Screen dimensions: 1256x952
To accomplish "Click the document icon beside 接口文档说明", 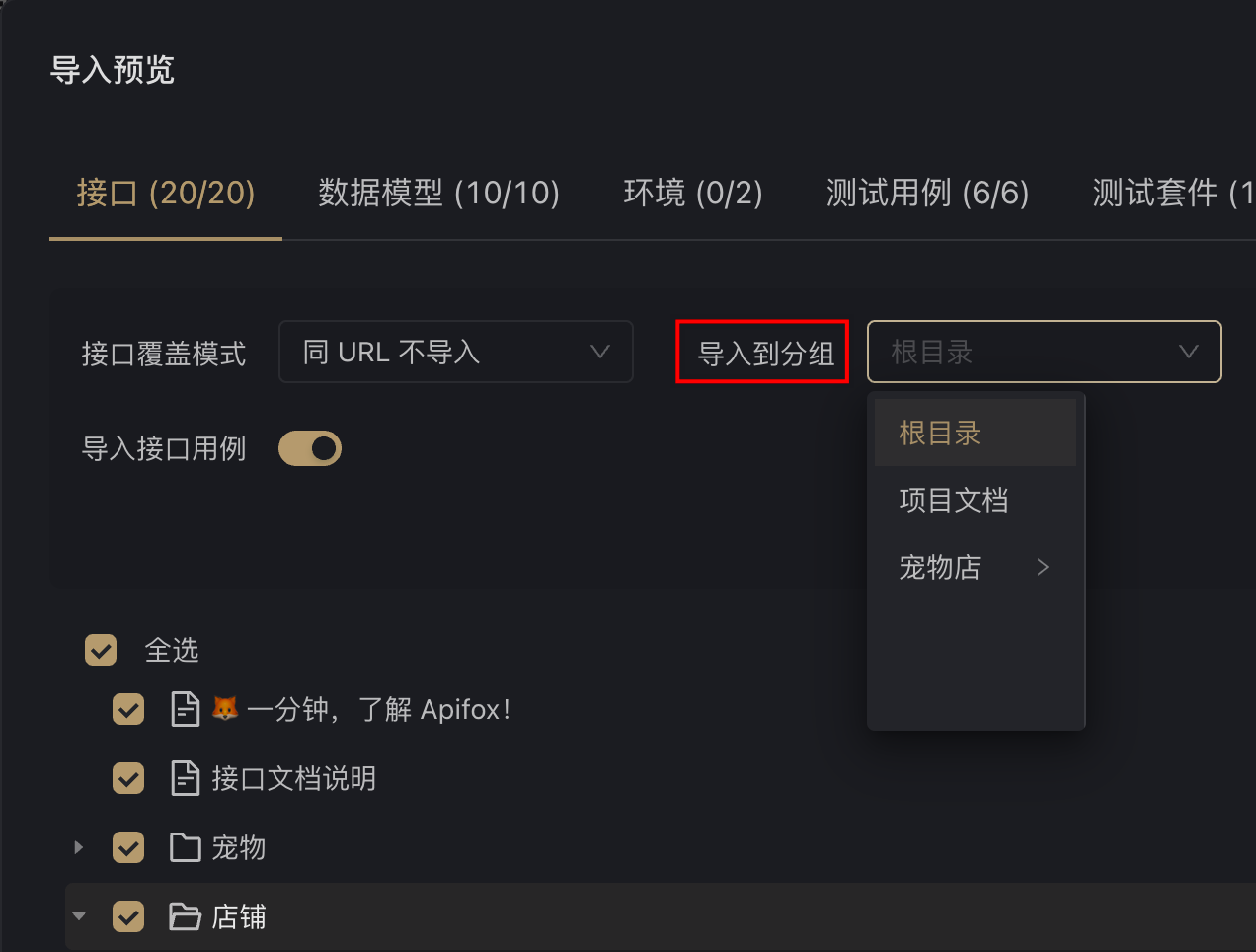I will tap(186, 778).
